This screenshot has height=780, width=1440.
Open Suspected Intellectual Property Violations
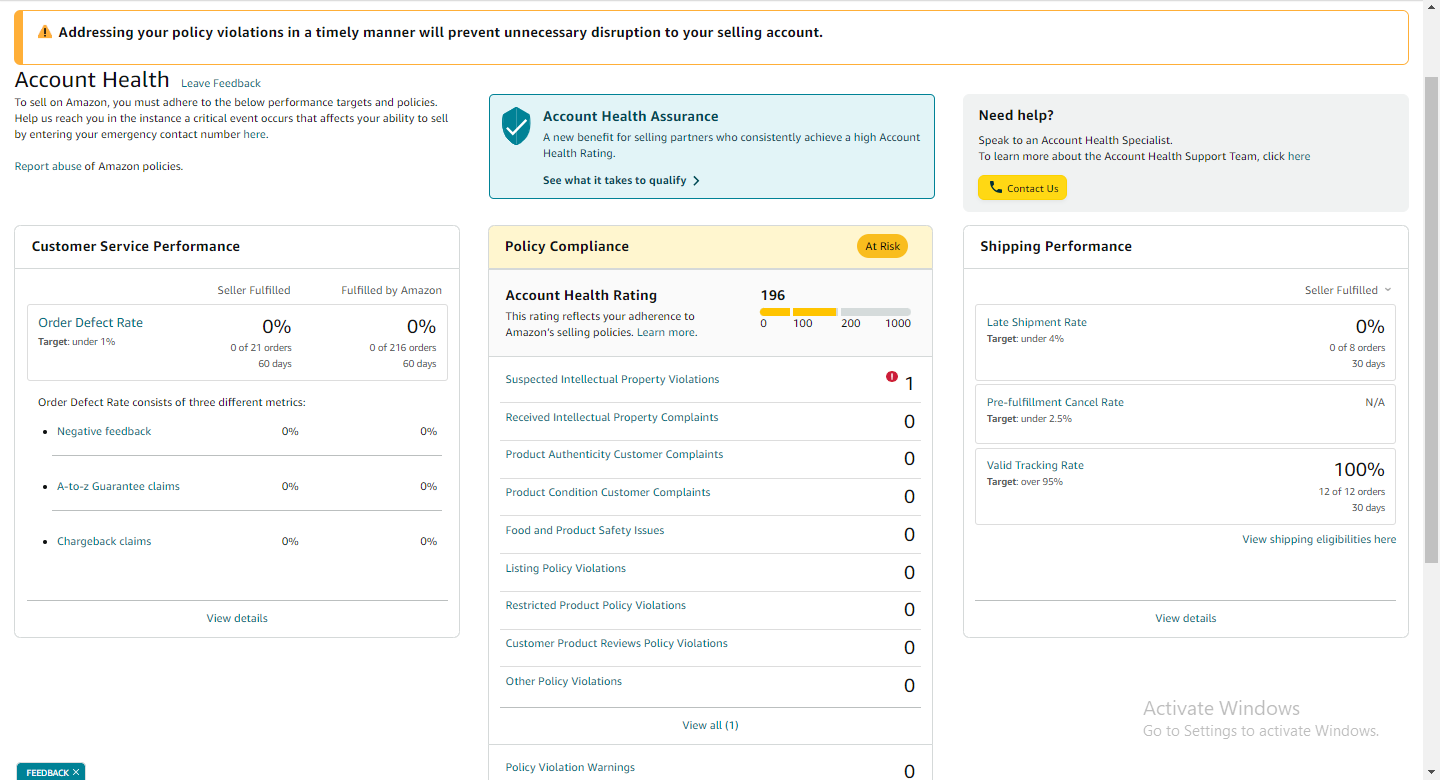612,379
